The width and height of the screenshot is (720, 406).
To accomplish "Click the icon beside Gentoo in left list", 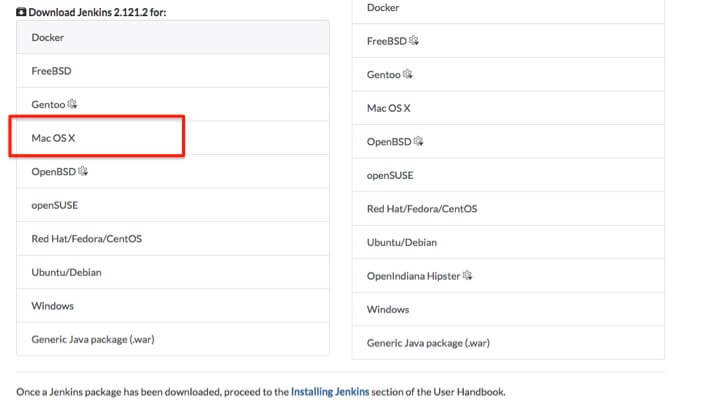I will point(72,104).
